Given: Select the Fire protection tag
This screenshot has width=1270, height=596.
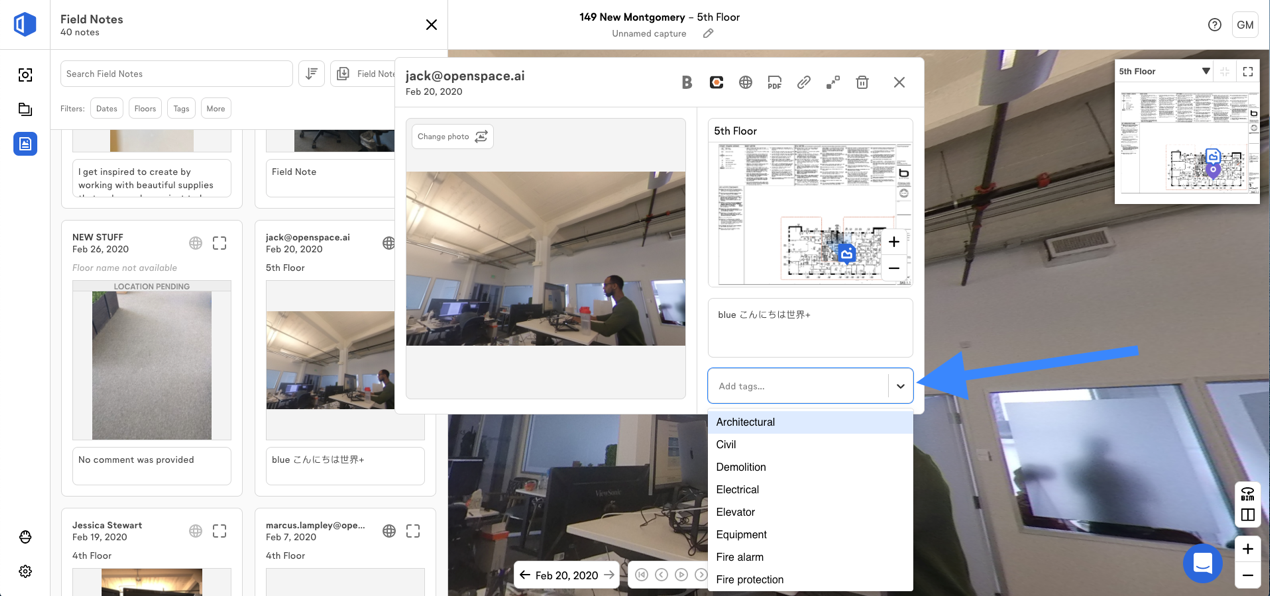Looking at the screenshot, I should click(810, 580).
